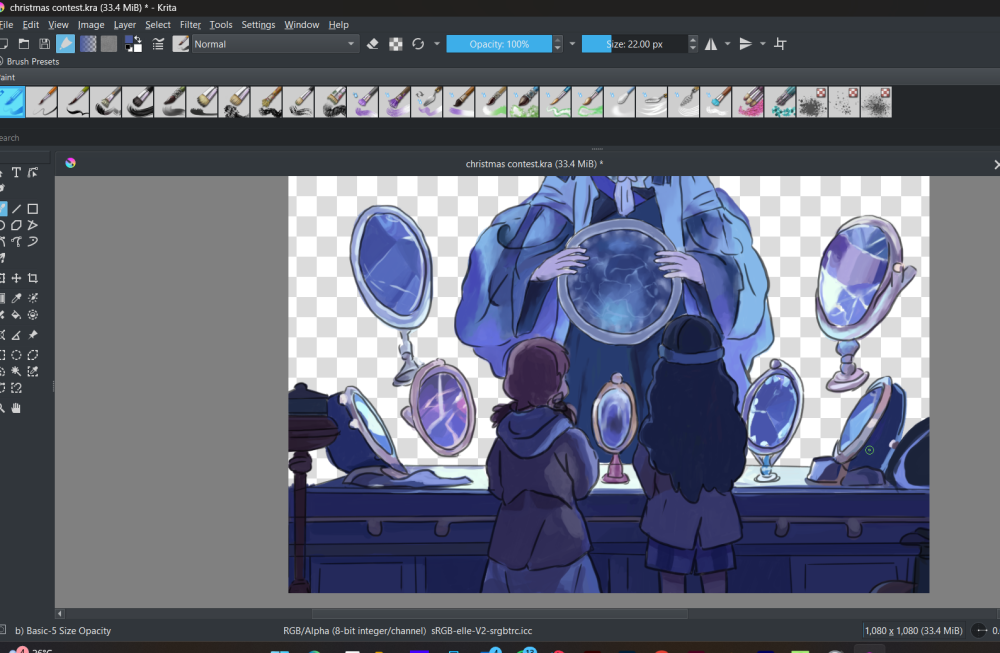Toggle preserve alpha checkerboard button
Screen dimensions: 1000x653
point(396,44)
